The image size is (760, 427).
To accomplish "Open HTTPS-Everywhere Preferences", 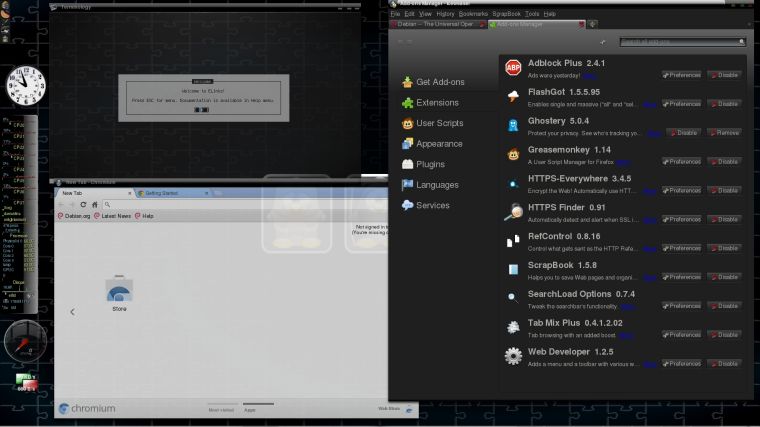I will click(681, 190).
